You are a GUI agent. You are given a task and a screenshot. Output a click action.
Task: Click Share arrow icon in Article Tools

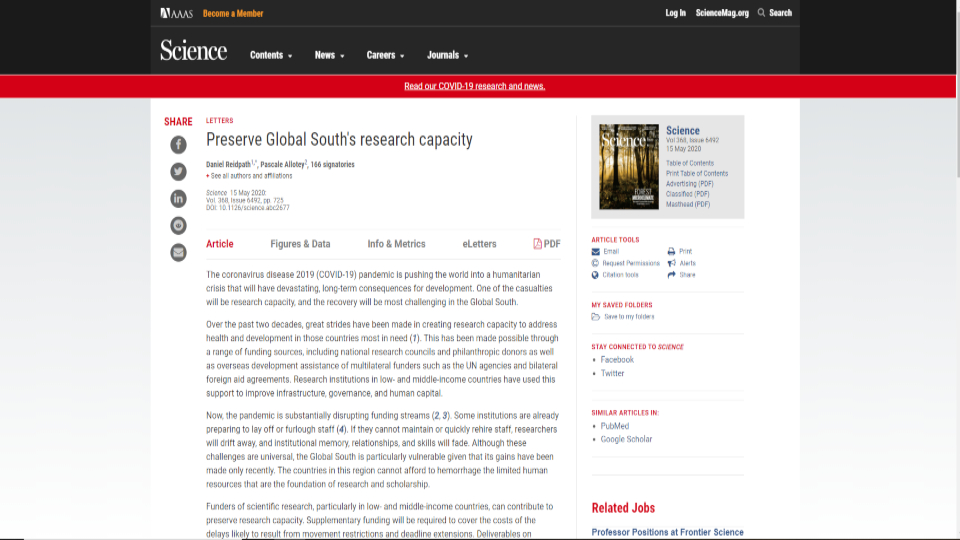[x=672, y=275]
